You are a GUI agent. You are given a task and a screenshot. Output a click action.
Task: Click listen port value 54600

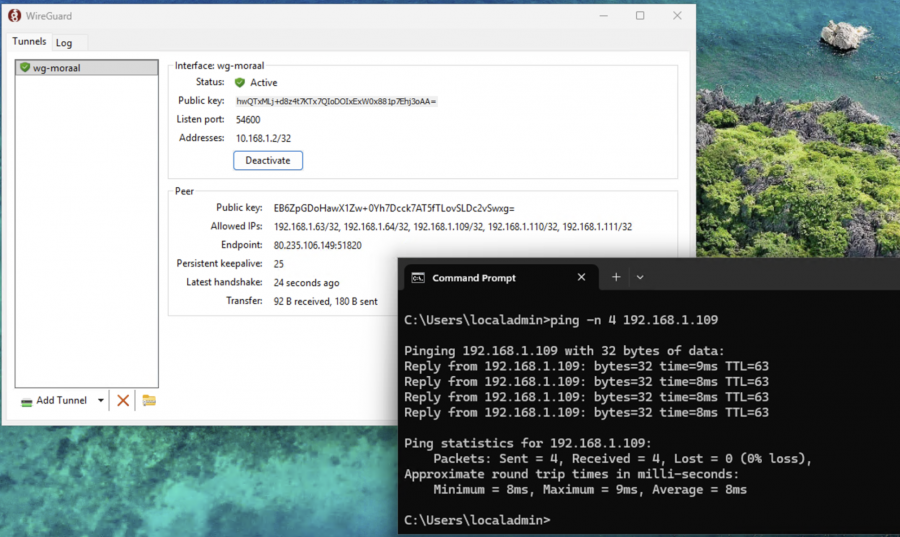[248, 119]
